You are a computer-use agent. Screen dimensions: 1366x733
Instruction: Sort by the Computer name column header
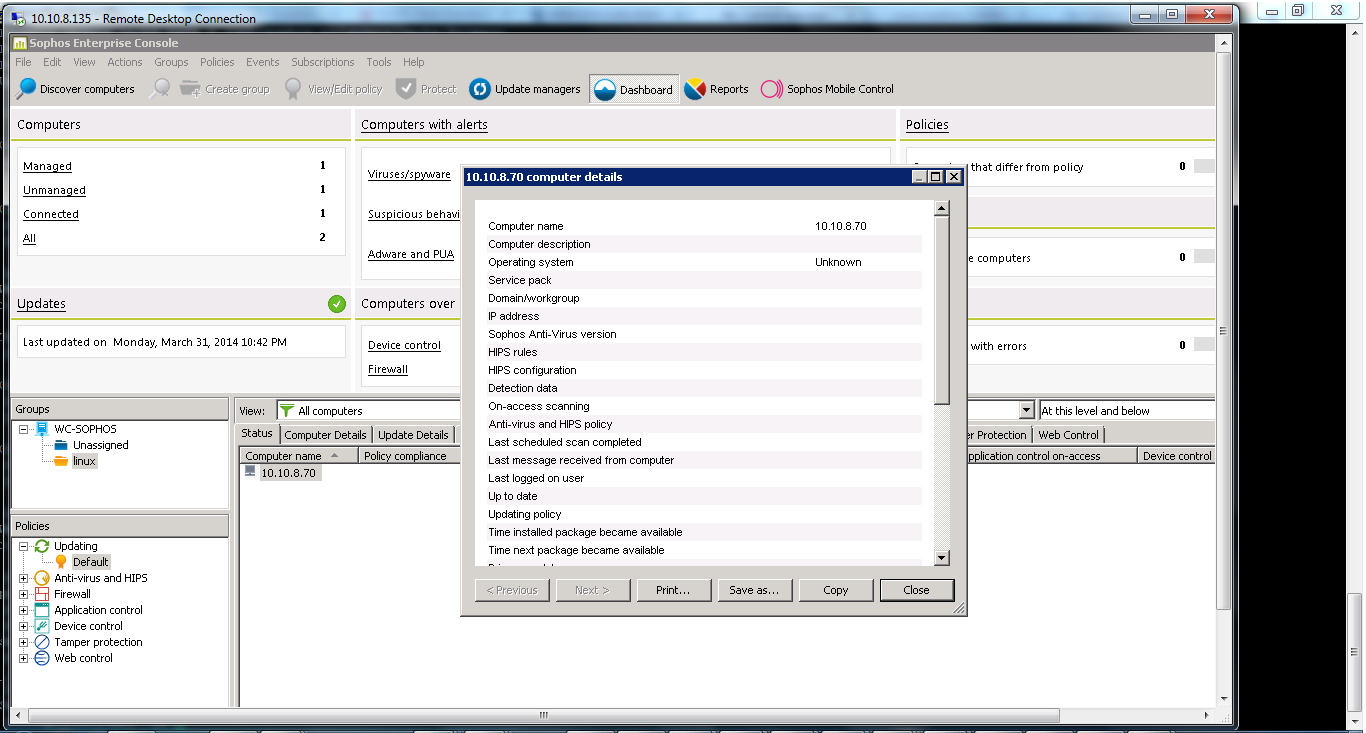pyautogui.click(x=299, y=456)
